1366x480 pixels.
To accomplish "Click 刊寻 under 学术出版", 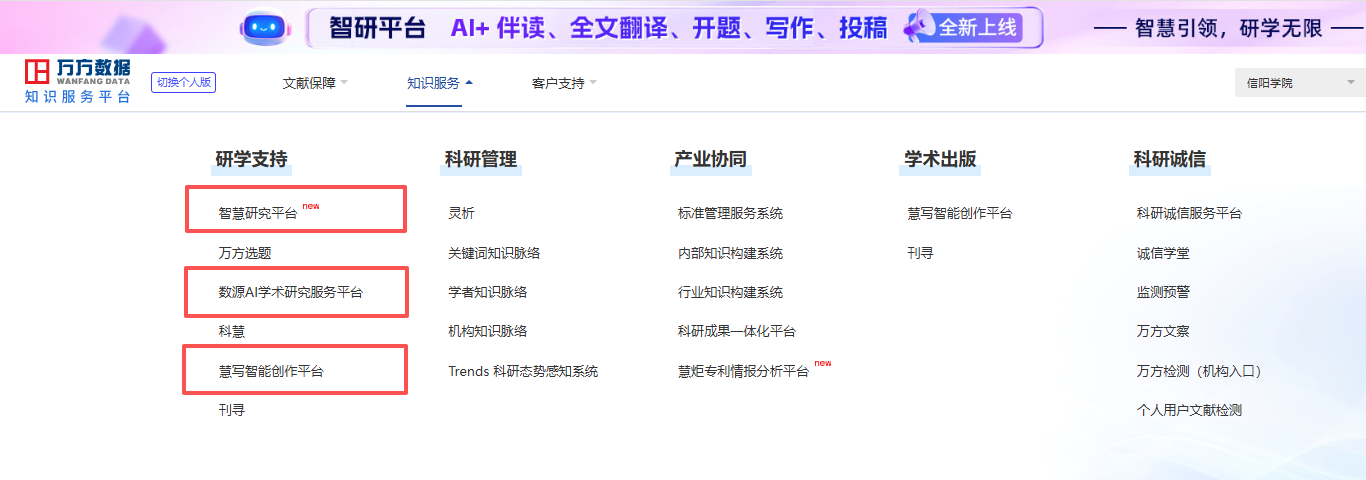I will click(920, 253).
